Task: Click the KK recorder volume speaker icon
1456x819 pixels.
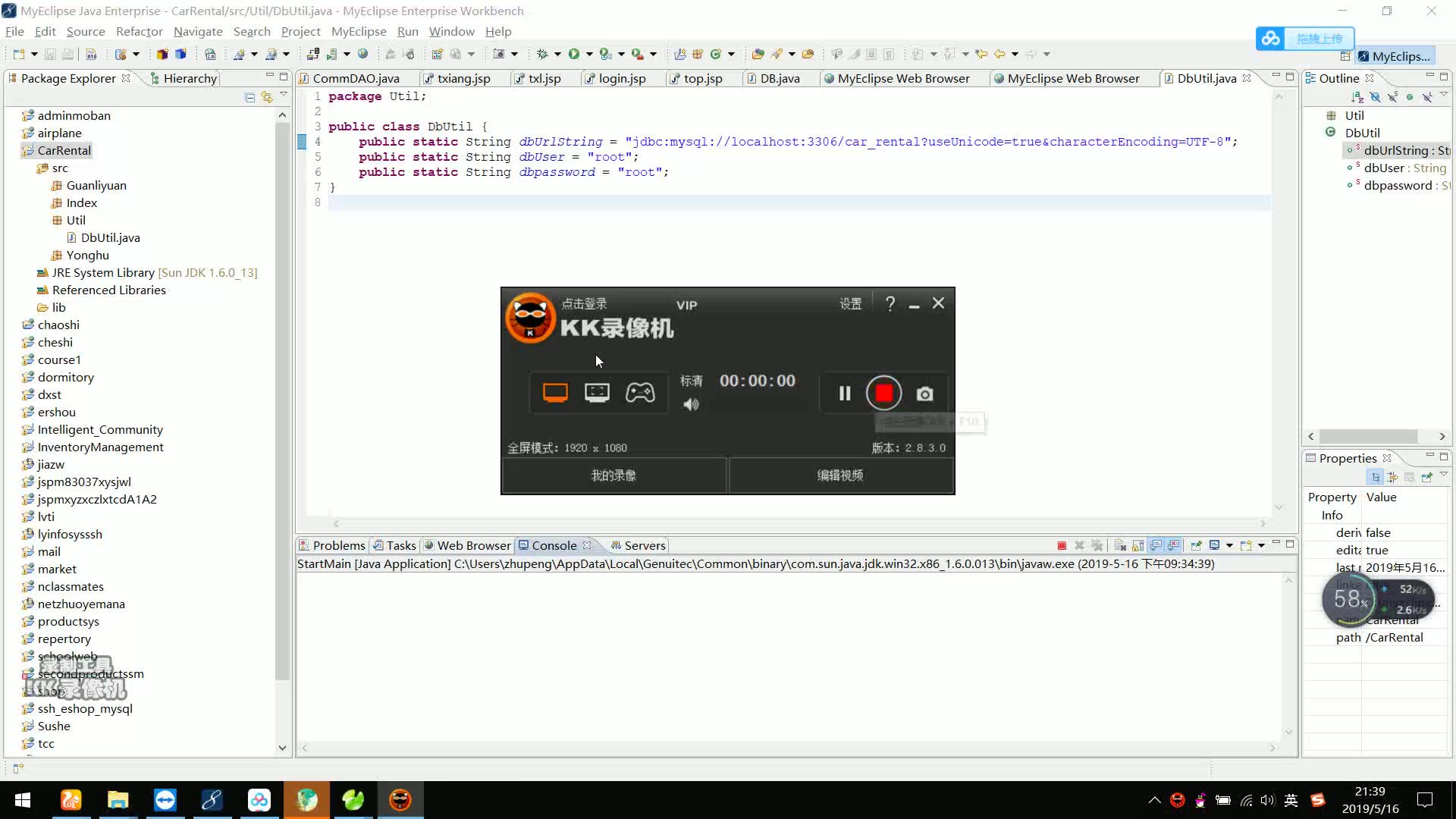Action: [691, 405]
